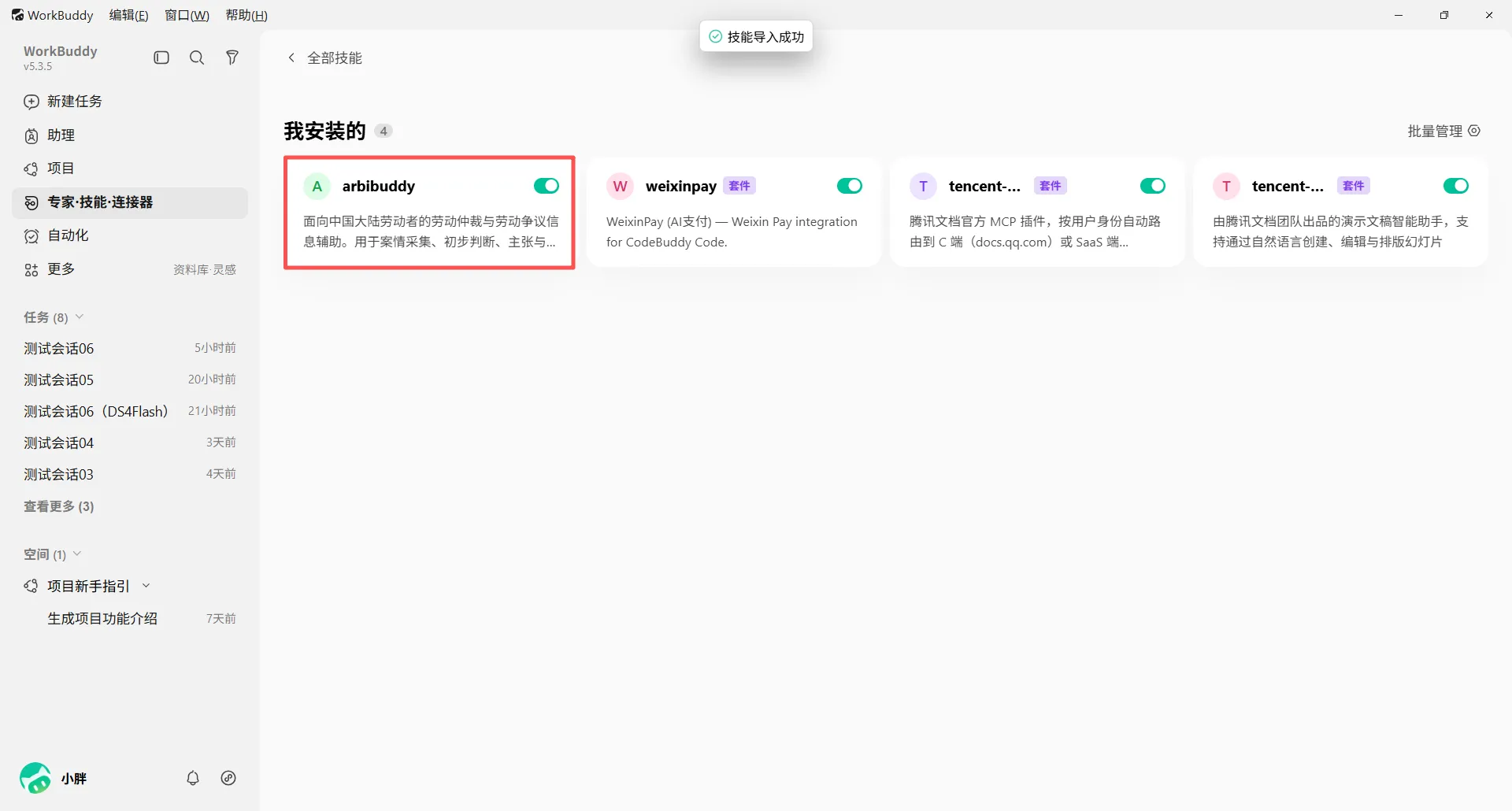1512x811 pixels.
Task: Click the 我安装的 count badge 4
Action: pos(384,131)
